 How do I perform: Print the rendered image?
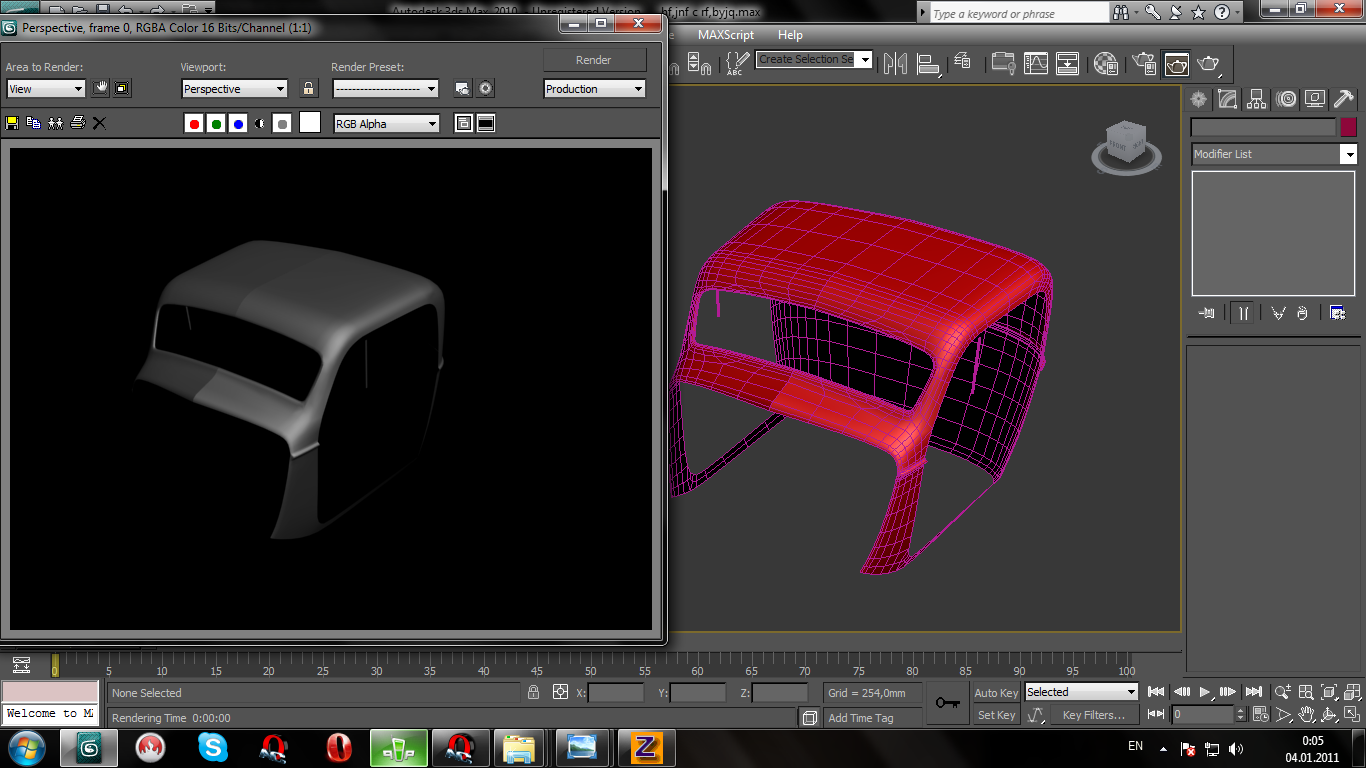click(77, 123)
